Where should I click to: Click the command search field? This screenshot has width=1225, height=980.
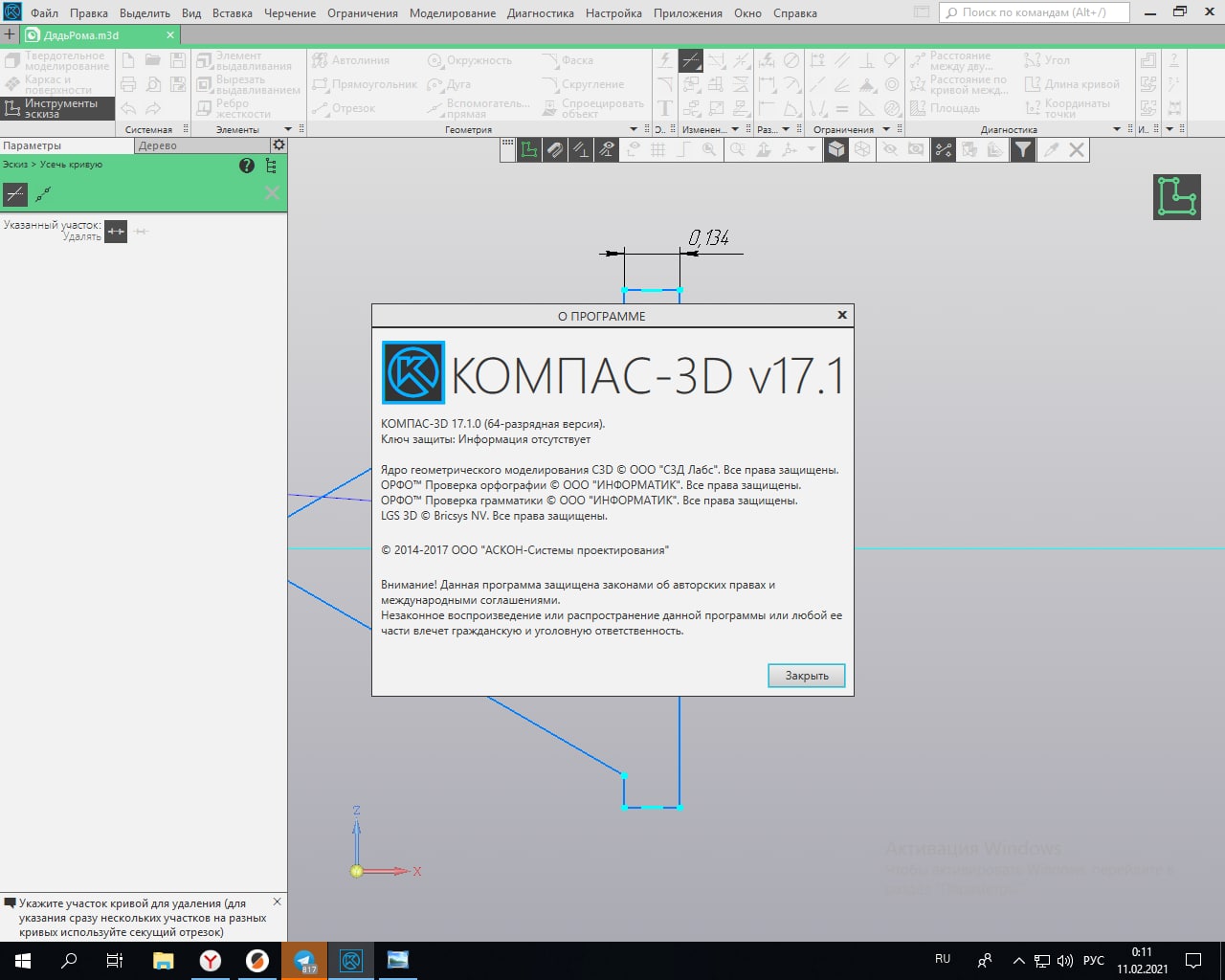1035,12
